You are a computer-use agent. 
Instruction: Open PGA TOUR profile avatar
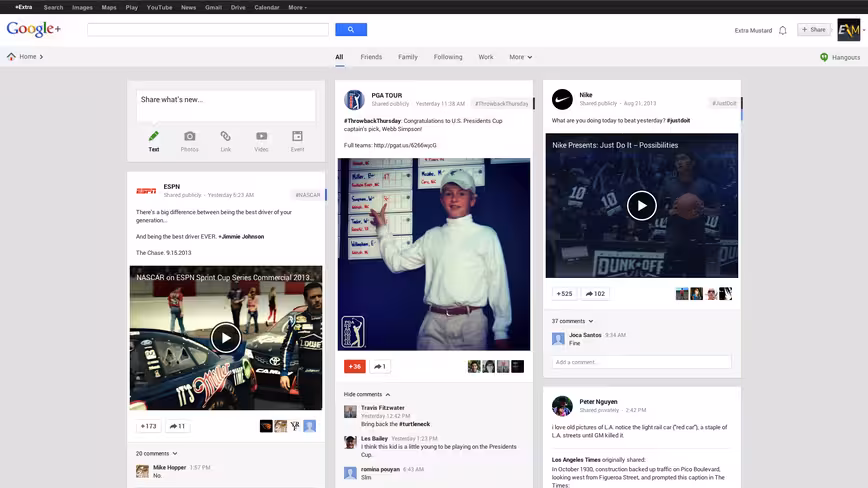tap(354, 100)
